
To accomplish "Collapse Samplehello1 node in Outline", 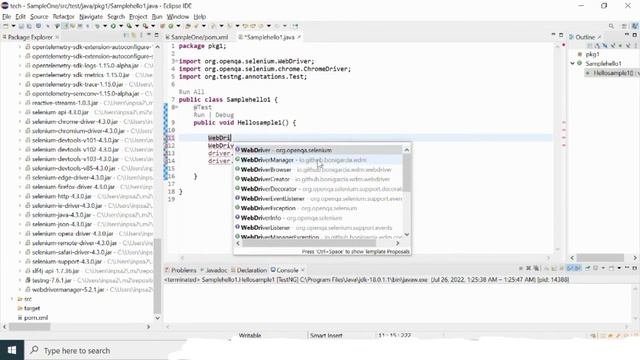I will (x=572, y=63).
